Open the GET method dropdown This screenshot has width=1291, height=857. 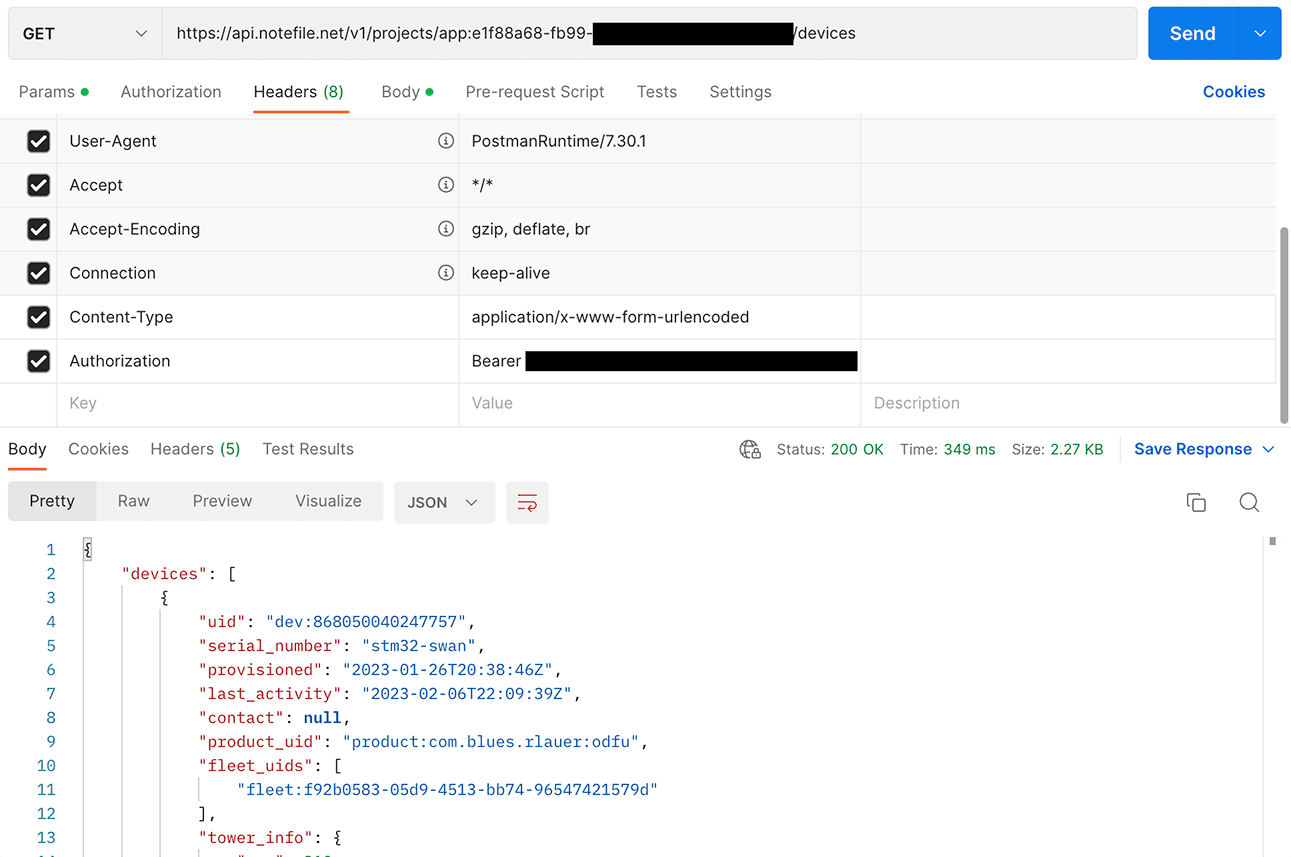coord(85,34)
